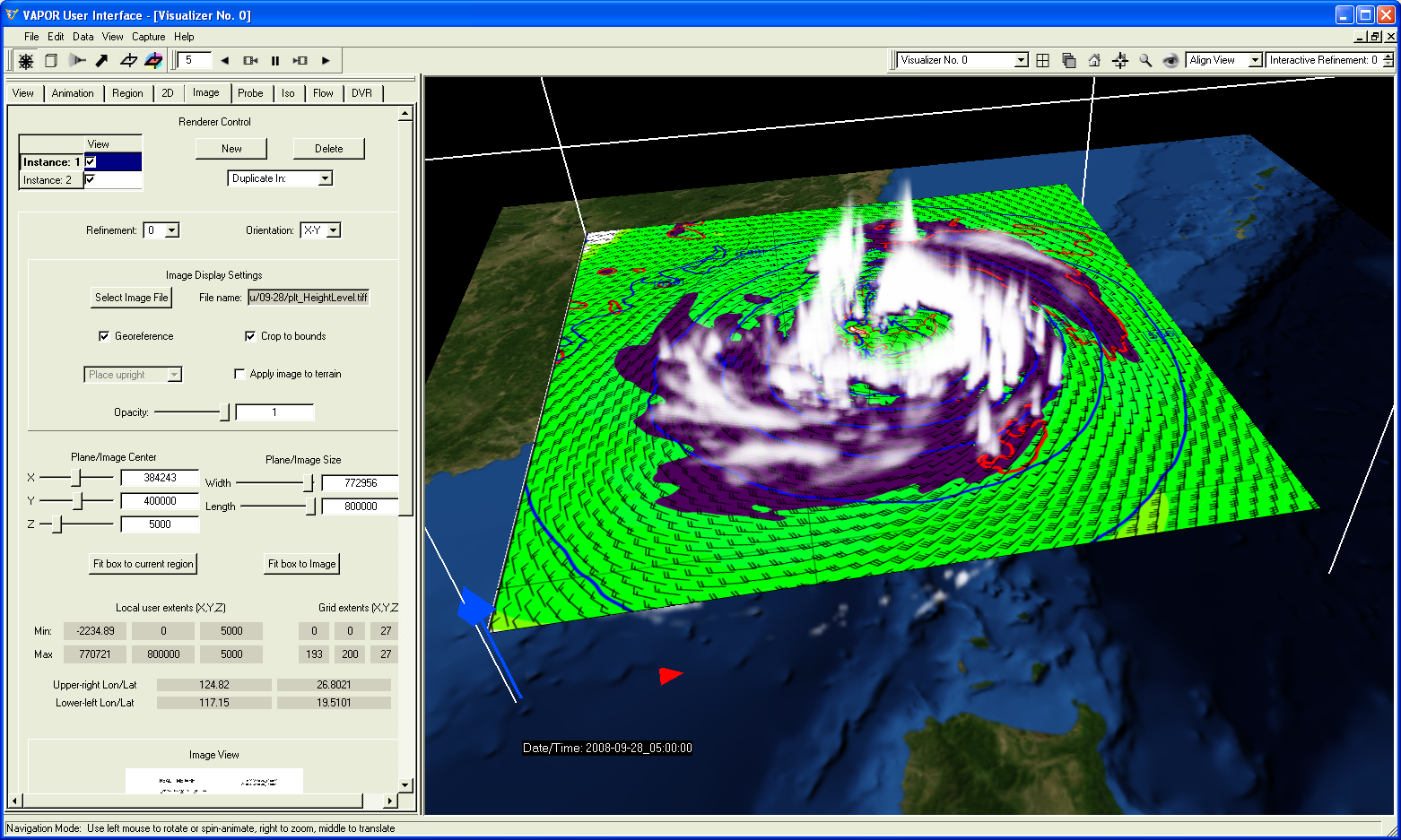Screen dimensions: 1401x840
Task: Click the region cube tool icon
Action: (51, 61)
